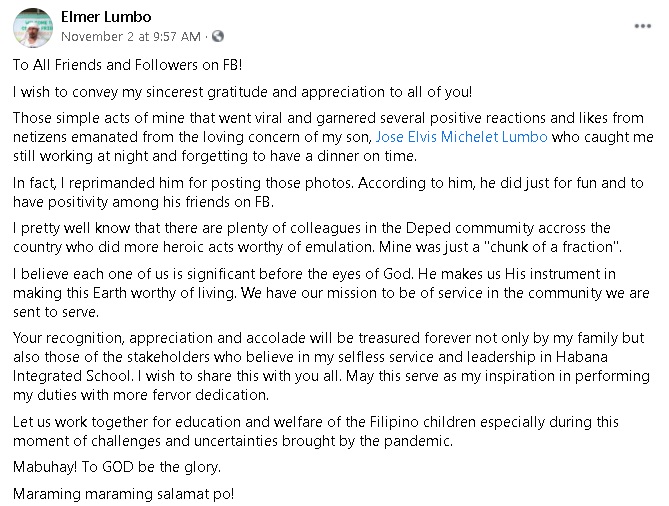This screenshot has width=669, height=506.
Task: Open Jose Elvis Michelet Lumbo tagged profile
Action: (x=461, y=137)
